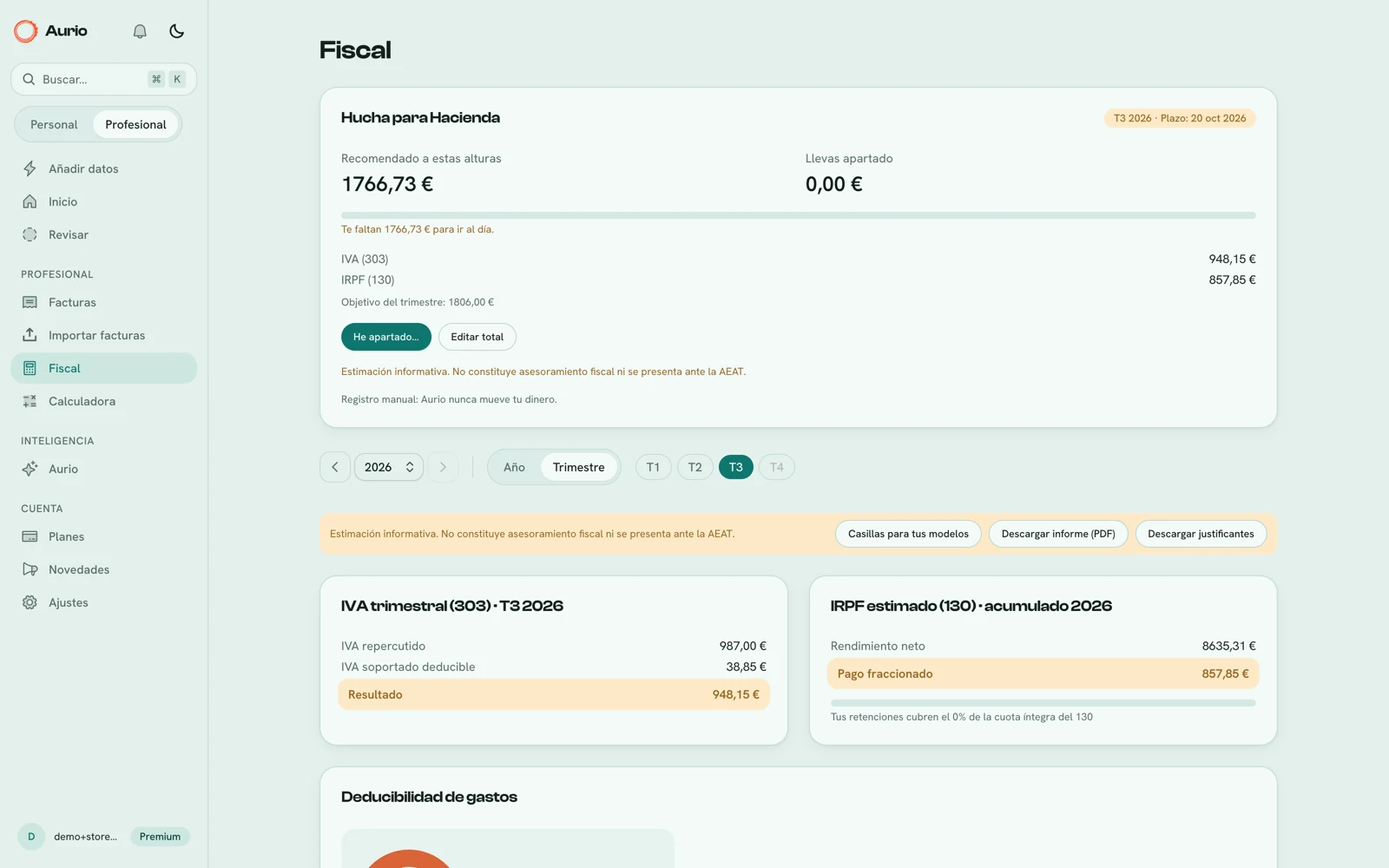Image resolution: width=1389 pixels, height=868 pixels.
Task: Click the IVA soportado deducible row
Action: [554, 667]
